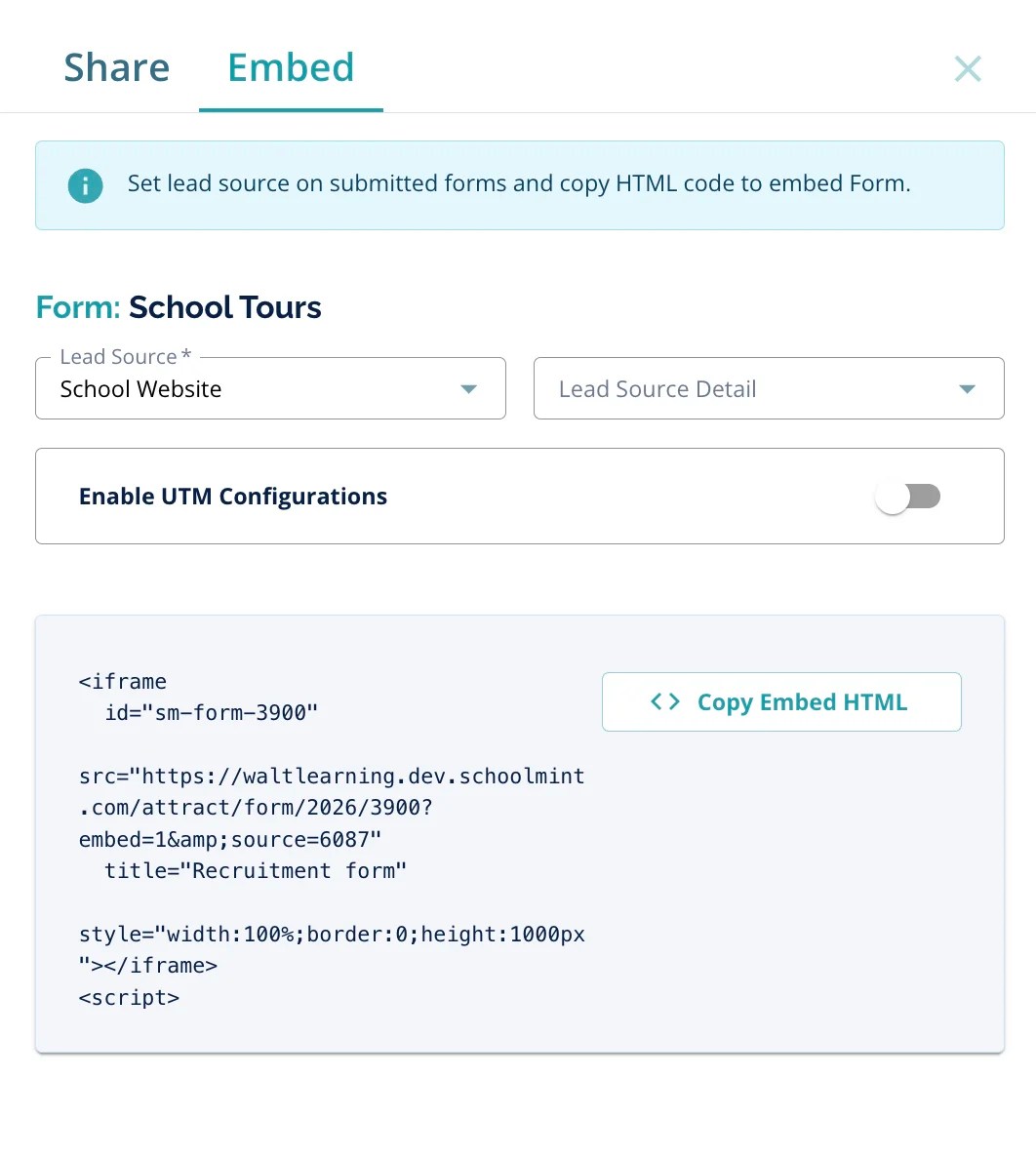The width and height of the screenshot is (1036, 1157).
Task: Click the iframe code snippet text
Action: (332, 839)
